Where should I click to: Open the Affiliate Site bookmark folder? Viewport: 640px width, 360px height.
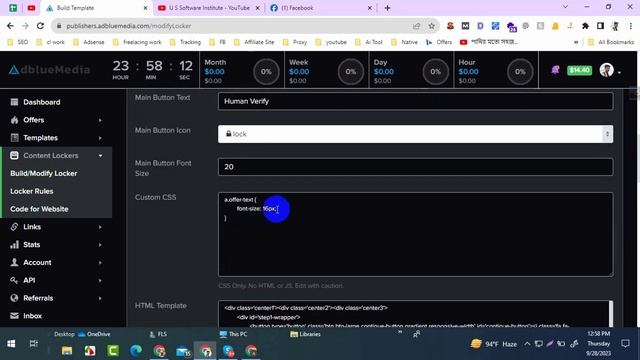pos(254,42)
